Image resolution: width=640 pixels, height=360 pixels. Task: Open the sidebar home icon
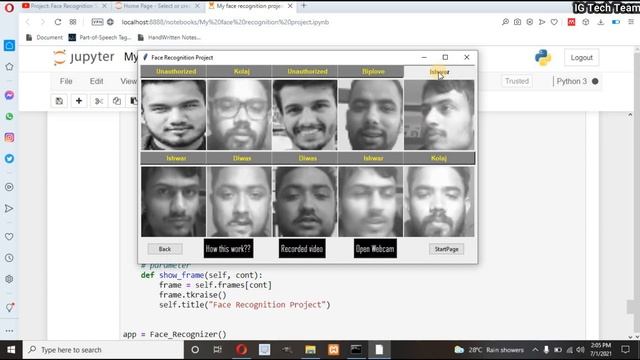click(x=9, y=45)
